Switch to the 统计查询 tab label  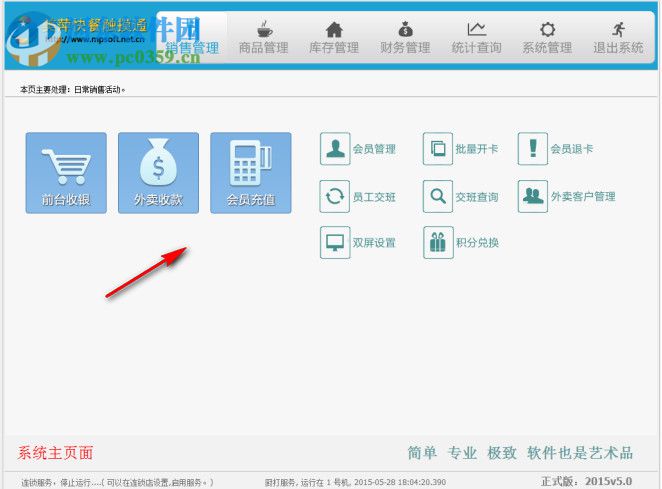[x=477, y=48]
